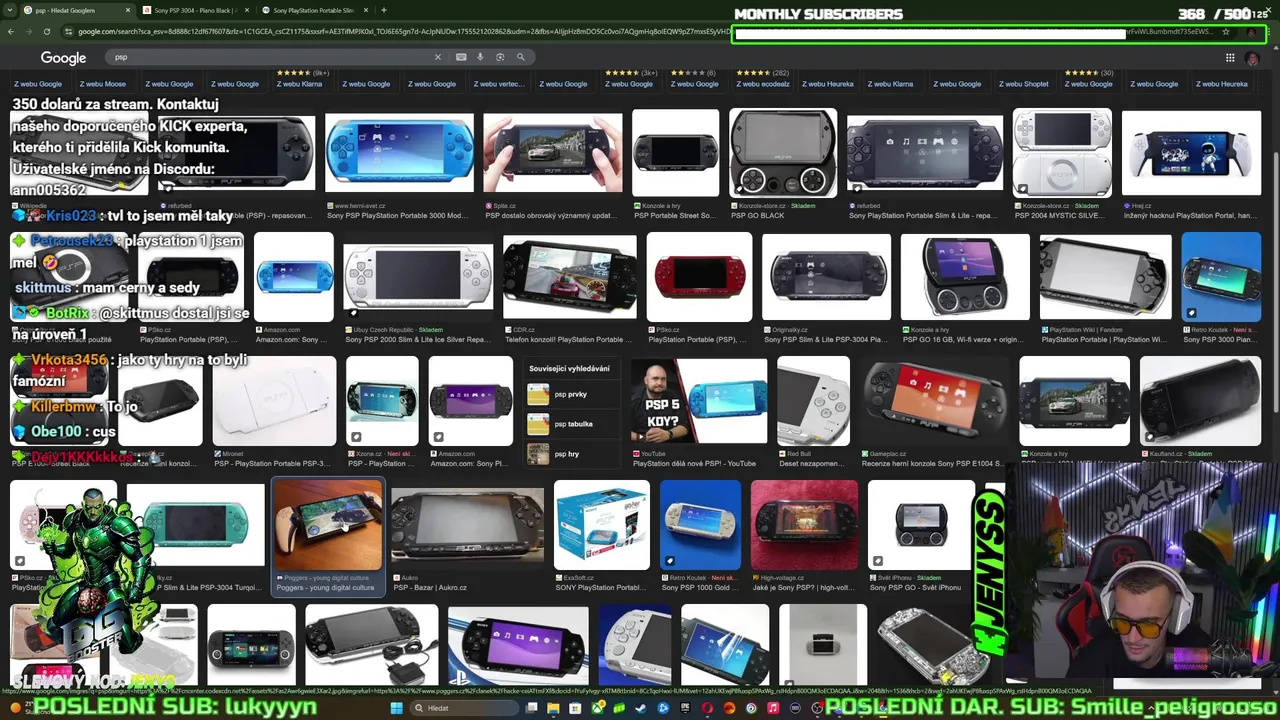Open the 'Z webu Moose' shopping result
The image size is (1280, 720).
click(x=103, y=84)
